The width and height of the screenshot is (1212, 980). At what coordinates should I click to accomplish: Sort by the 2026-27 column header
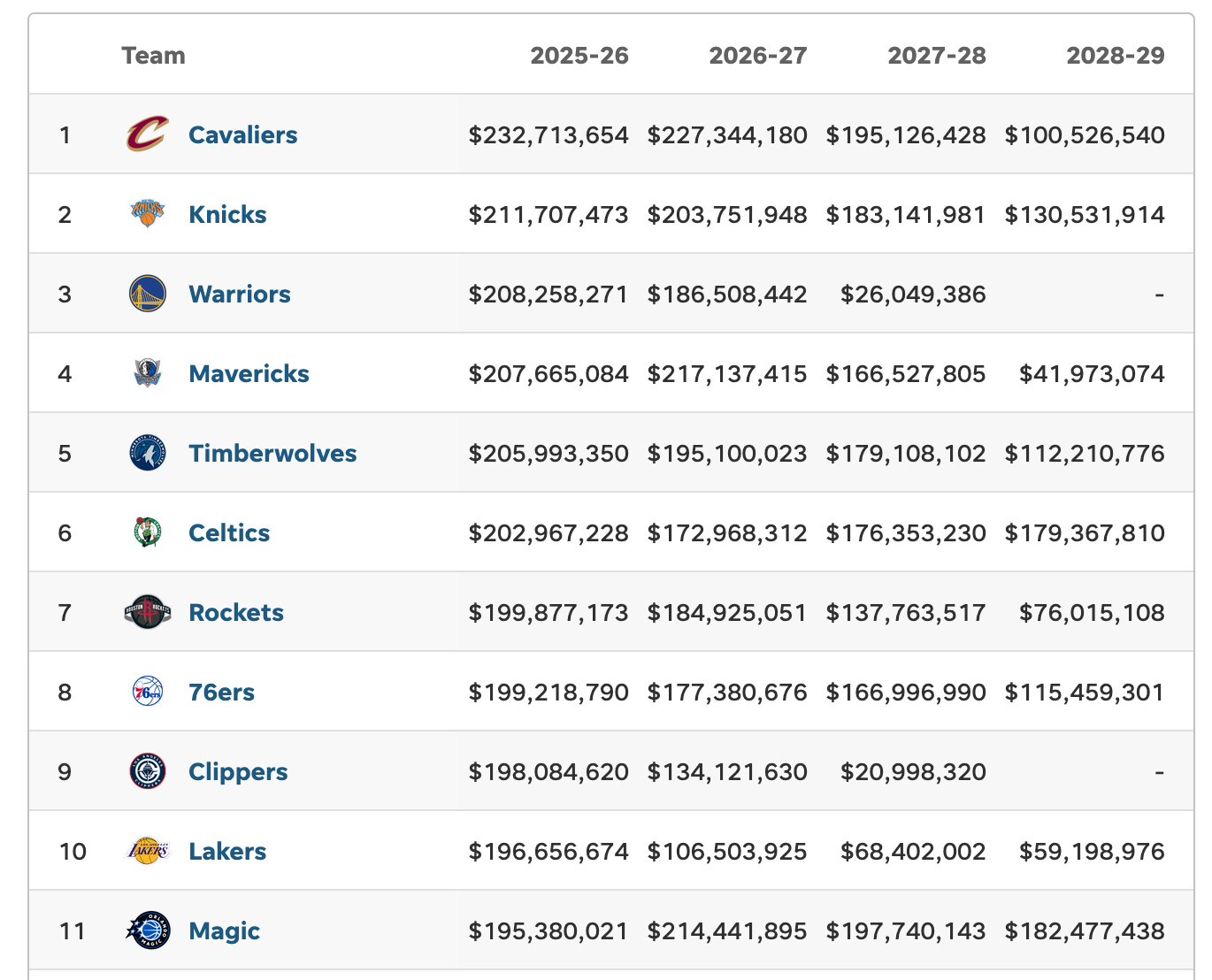758,56
